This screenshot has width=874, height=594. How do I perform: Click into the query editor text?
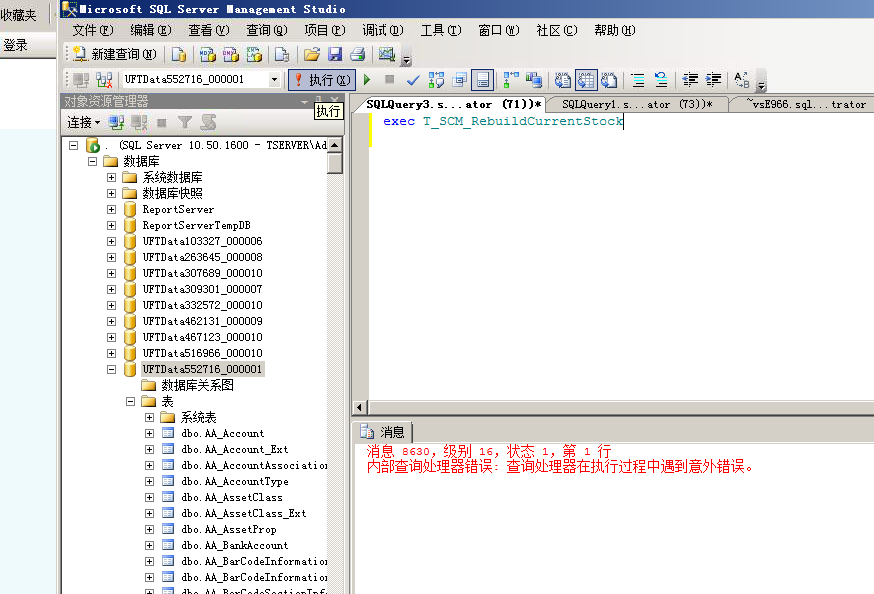coord(503,121)
